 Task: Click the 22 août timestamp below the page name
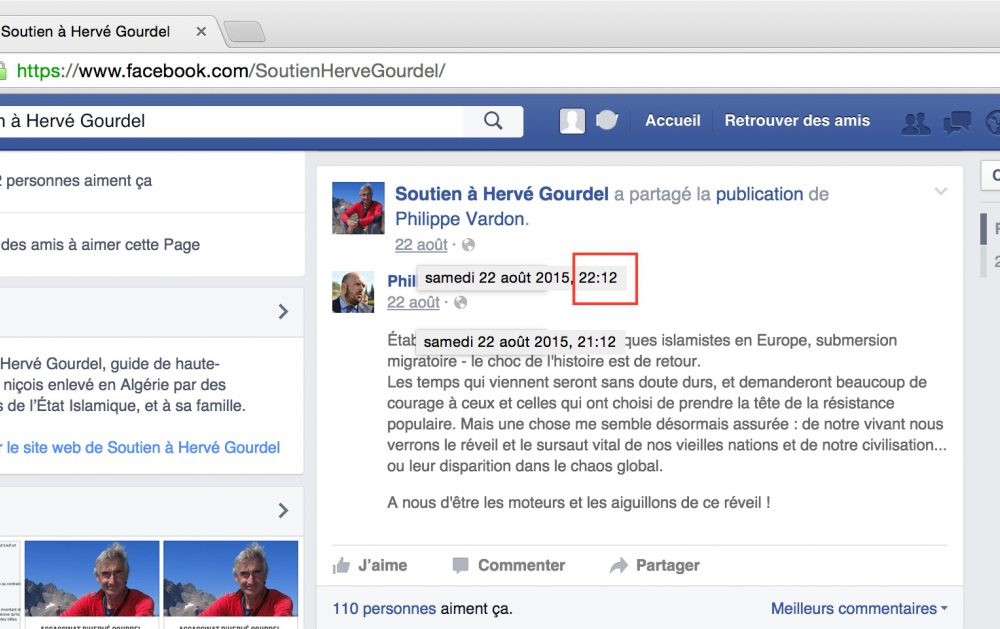tap(421, 245)
